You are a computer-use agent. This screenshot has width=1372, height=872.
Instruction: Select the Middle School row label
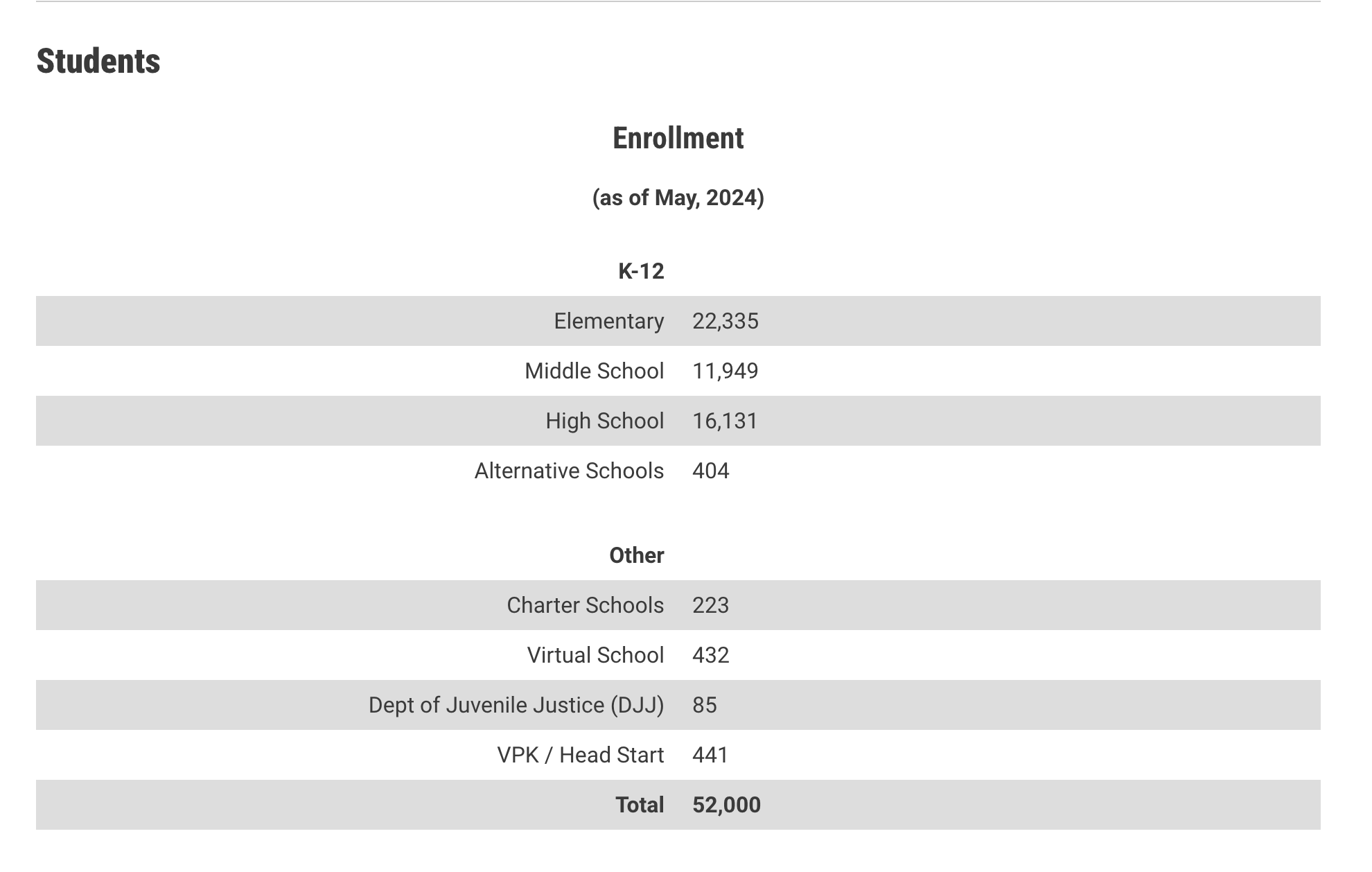coord(594,371)
